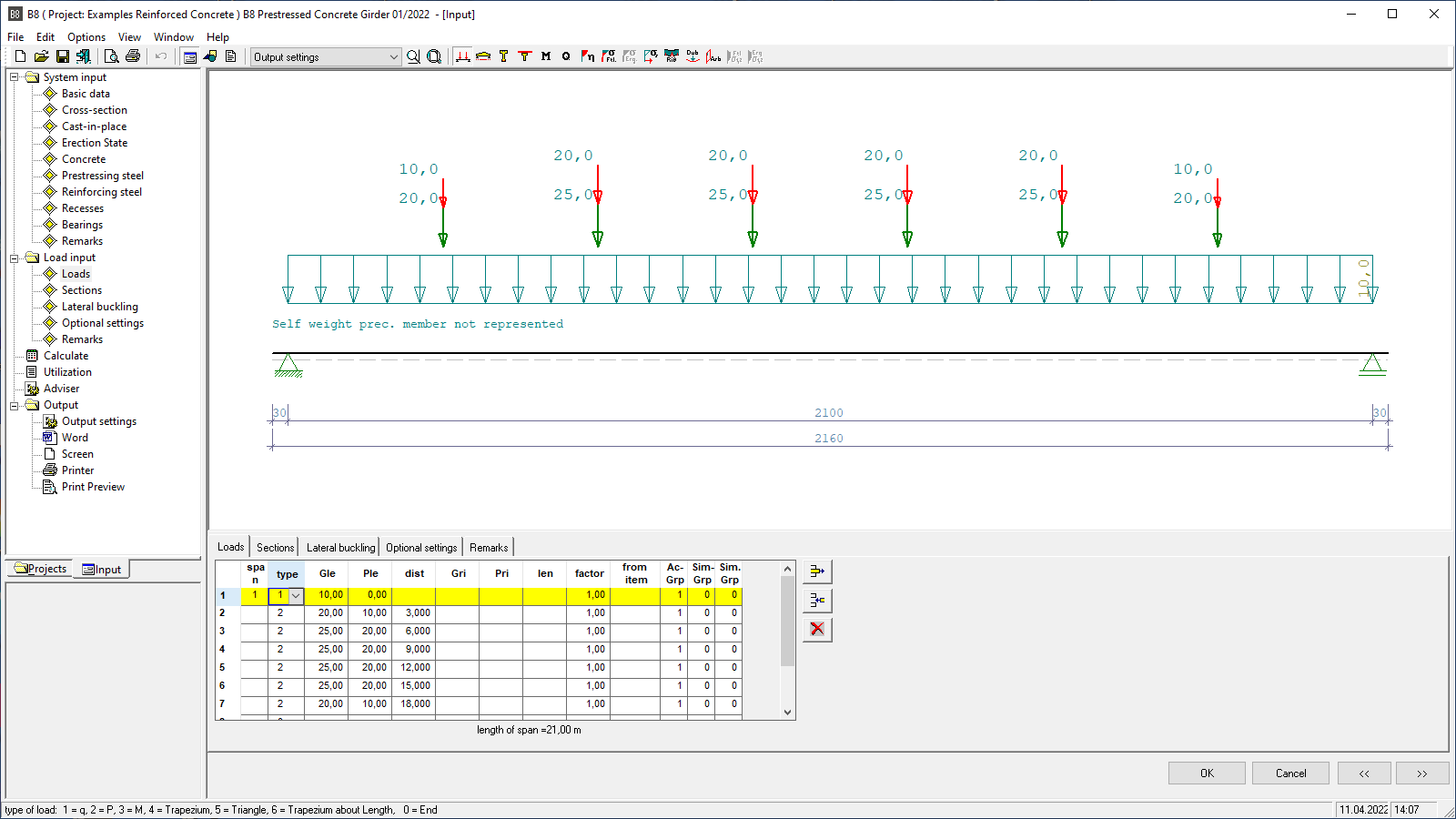Click dist cell 3,000 in row 2
This screenshot has height=819, width=1456.
(x=414, y=613)
